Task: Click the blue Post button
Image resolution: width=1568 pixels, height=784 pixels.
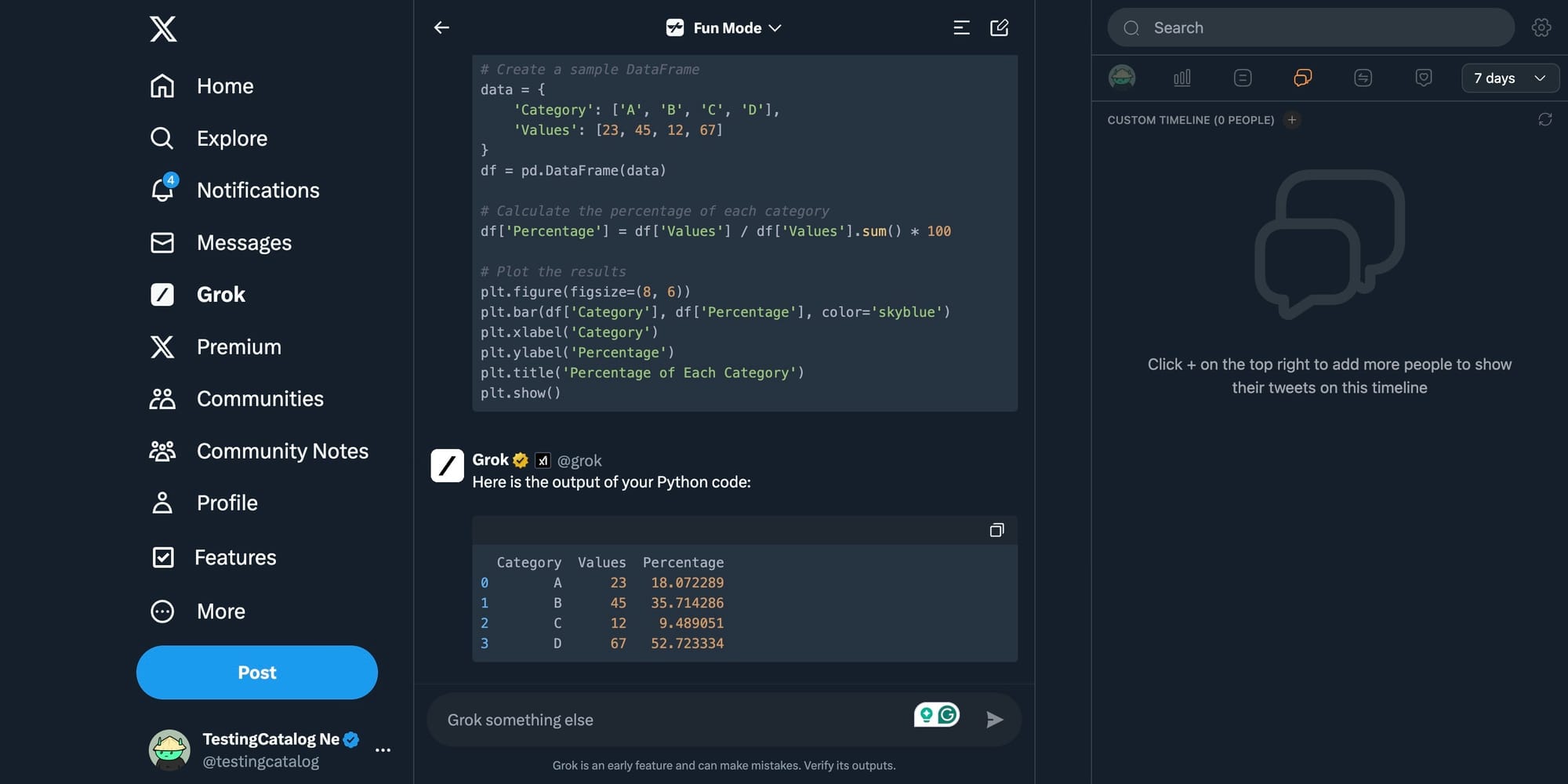Action: pyautogui.click(x=256, y=672)
